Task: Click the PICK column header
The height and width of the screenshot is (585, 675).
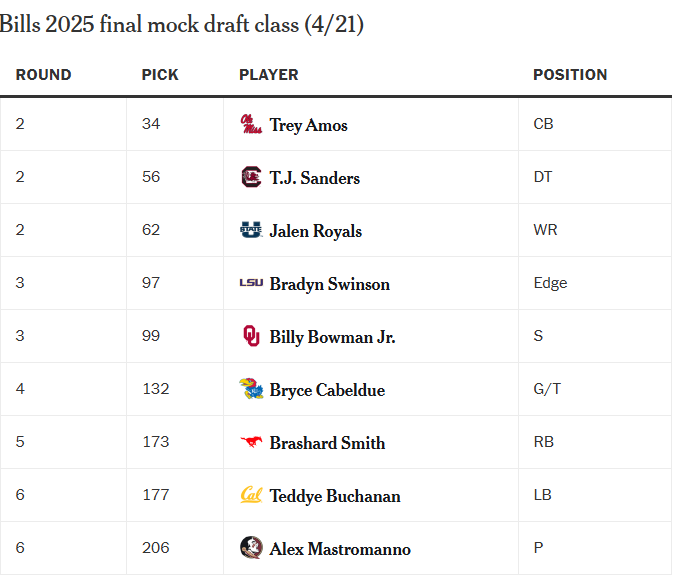Action: click(x=160, y=75)
